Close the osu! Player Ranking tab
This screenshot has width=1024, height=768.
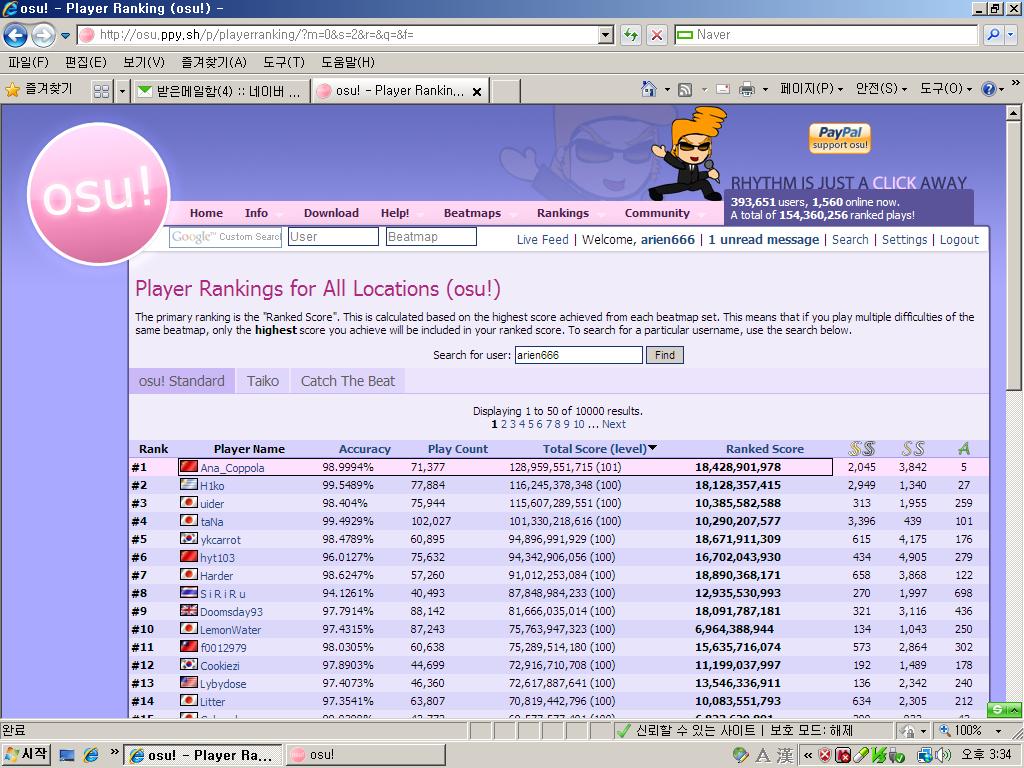(477, 91)
